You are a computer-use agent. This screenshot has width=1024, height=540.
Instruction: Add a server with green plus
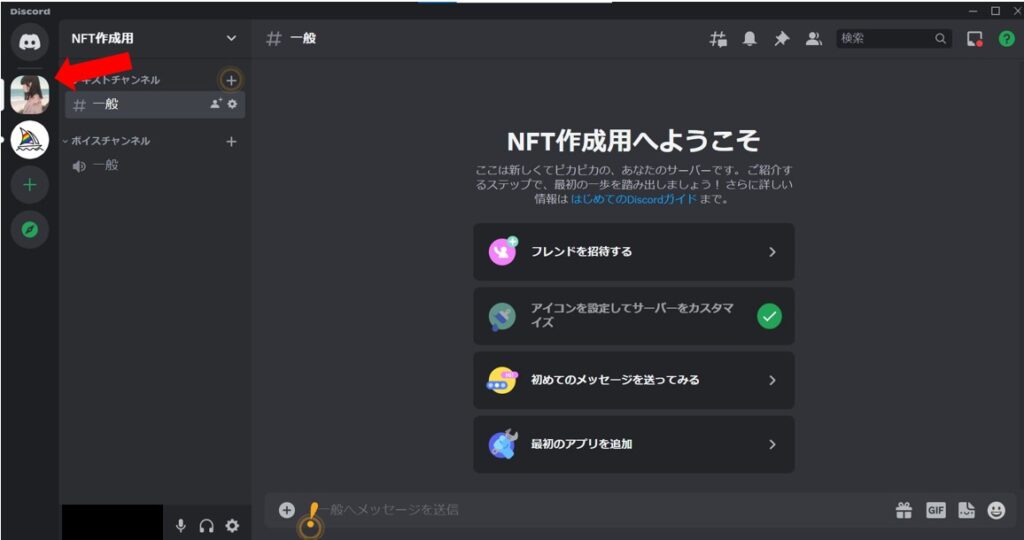tap(30, 185)
